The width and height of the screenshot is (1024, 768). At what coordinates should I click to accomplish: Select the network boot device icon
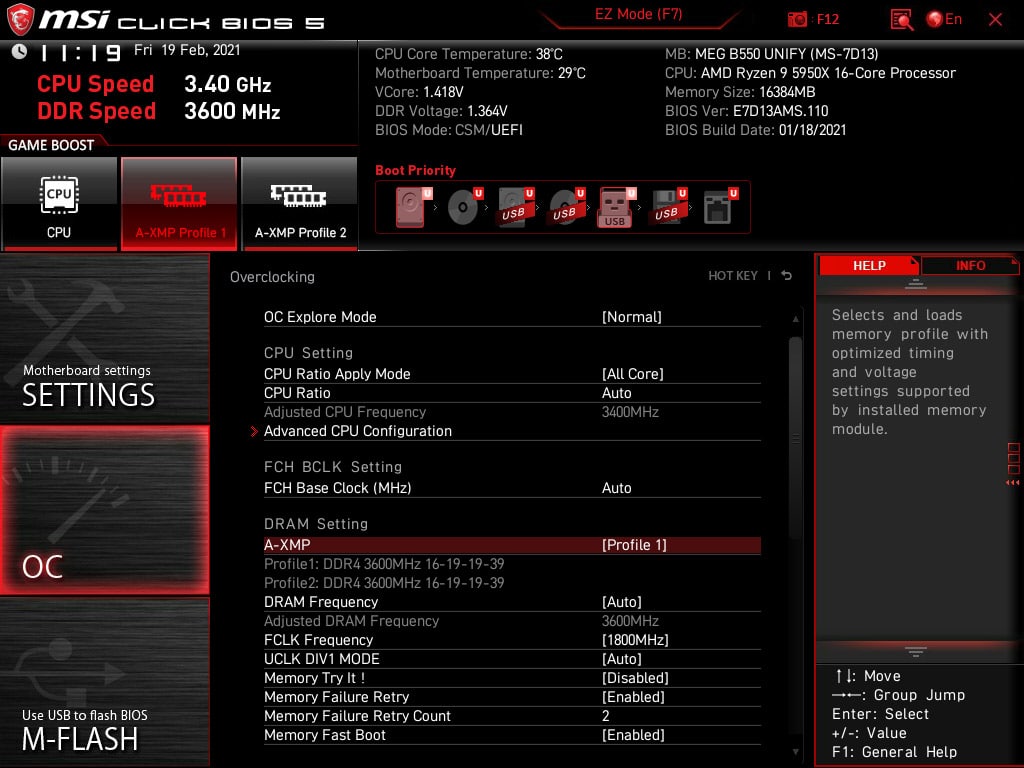point(720,207)
